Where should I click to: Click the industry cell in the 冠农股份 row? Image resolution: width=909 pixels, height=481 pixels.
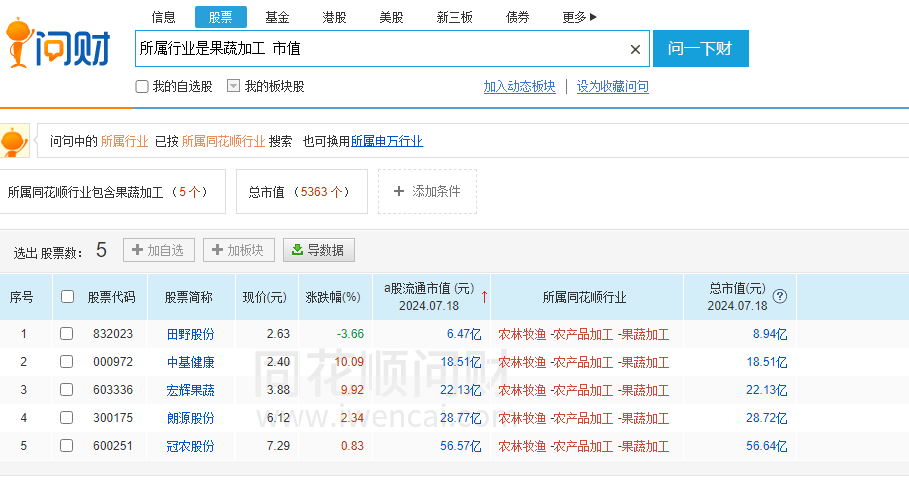pyautogui.click(x=584, y=446)
